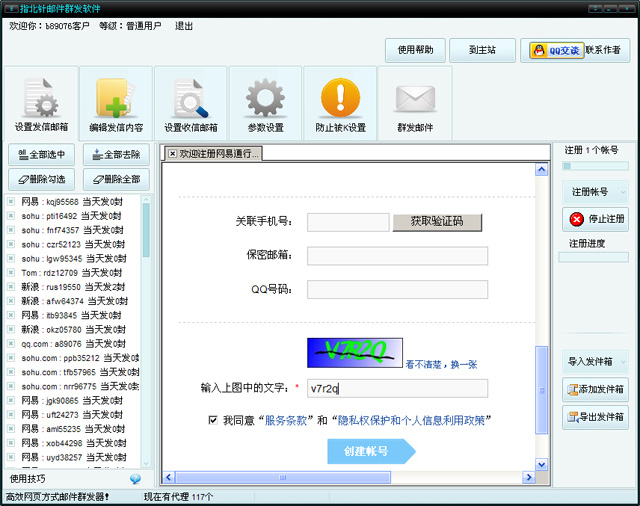Open the 服务条款 link
The image size is (640, 506).
[x=286, y=420]
